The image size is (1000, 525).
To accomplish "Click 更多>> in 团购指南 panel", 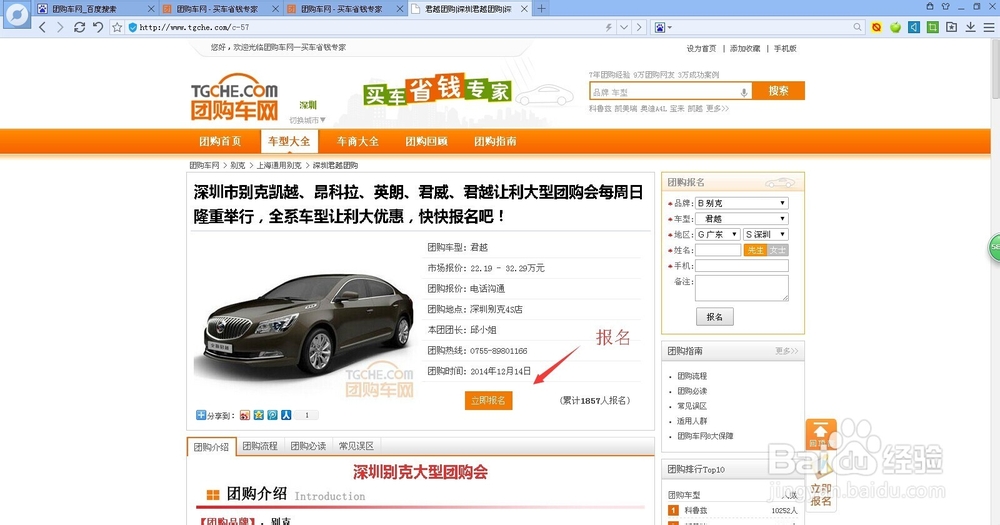I will pos(786,351).
